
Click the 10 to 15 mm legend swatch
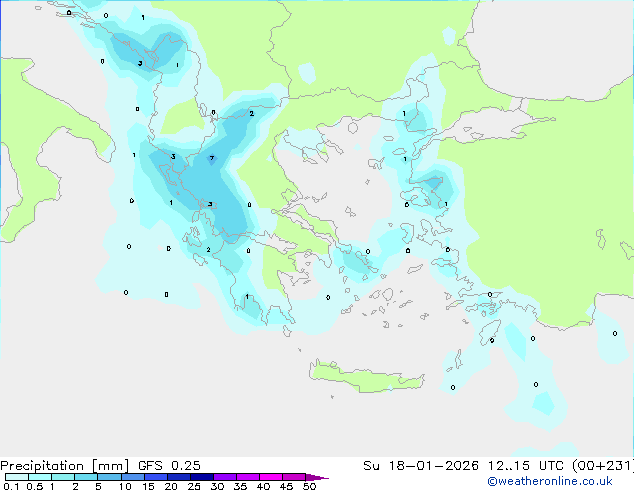(133, 477)
